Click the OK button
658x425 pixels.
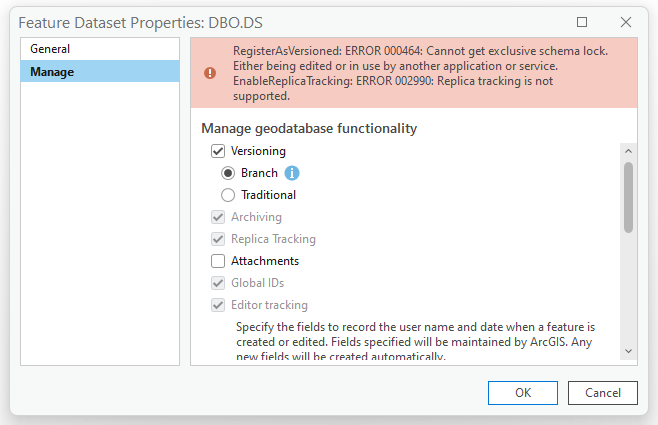[x=522, y=392]
